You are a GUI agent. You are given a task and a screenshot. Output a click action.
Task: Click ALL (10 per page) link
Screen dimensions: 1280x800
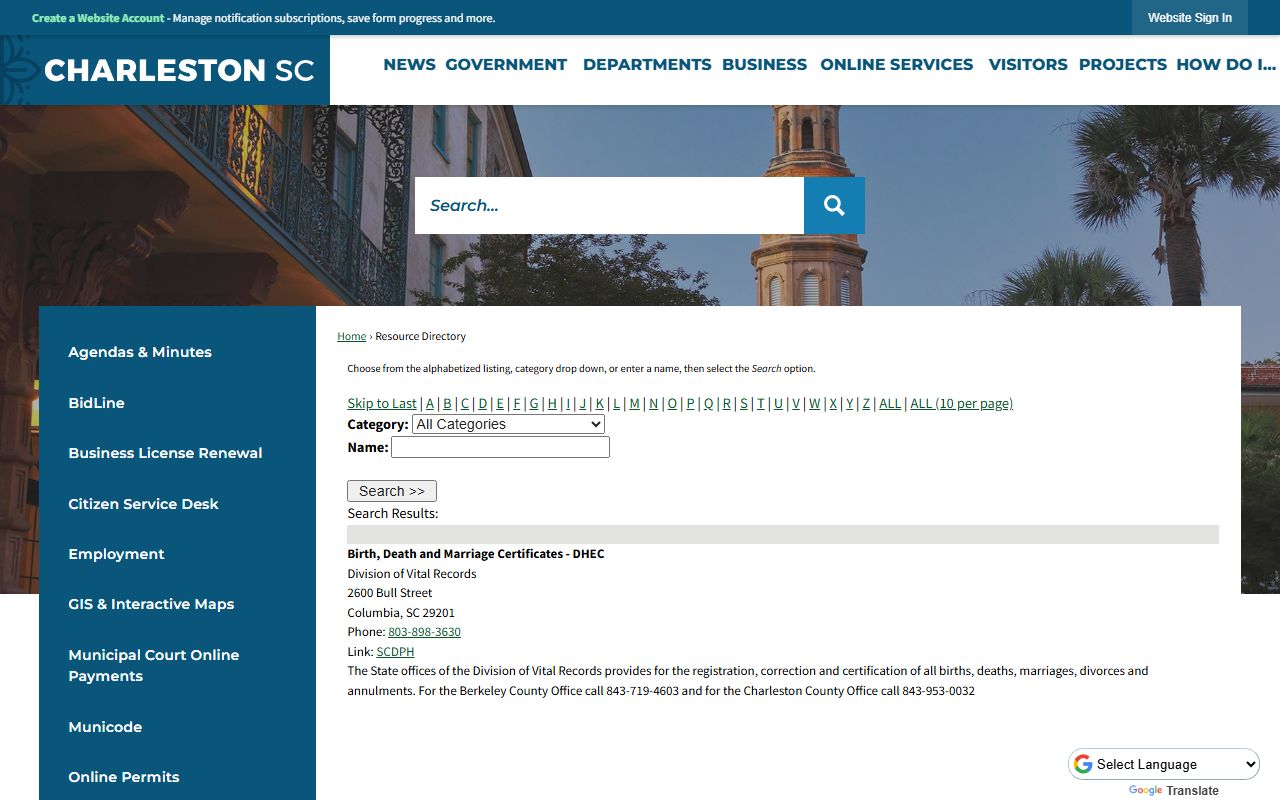[x=961, y=403]
